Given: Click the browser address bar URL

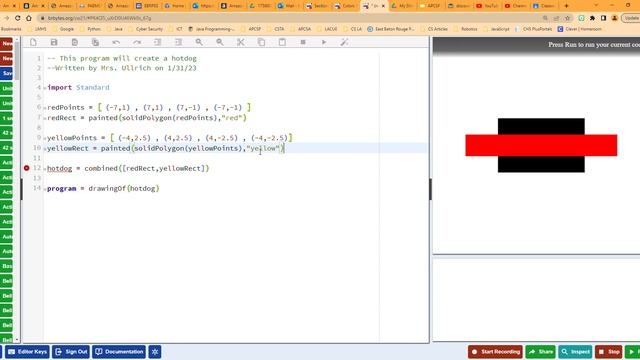Looking at the screenshot, I should (99, 18).
